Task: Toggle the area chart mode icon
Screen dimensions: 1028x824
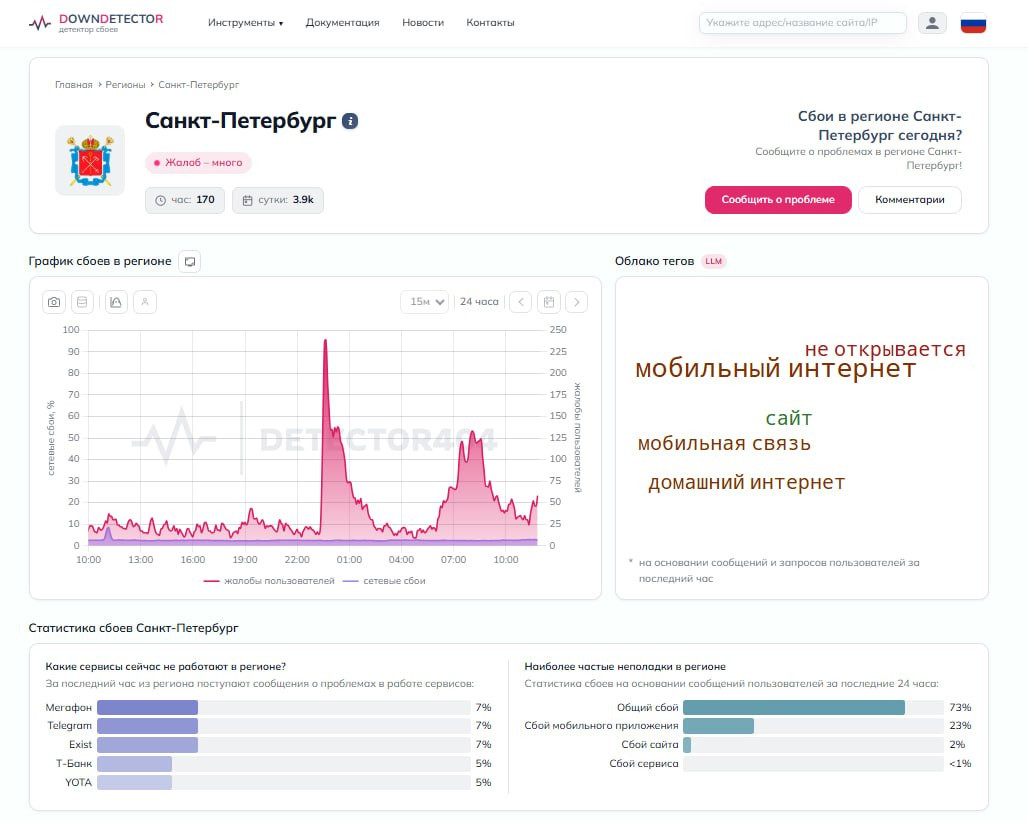Action: pos(116,302)
